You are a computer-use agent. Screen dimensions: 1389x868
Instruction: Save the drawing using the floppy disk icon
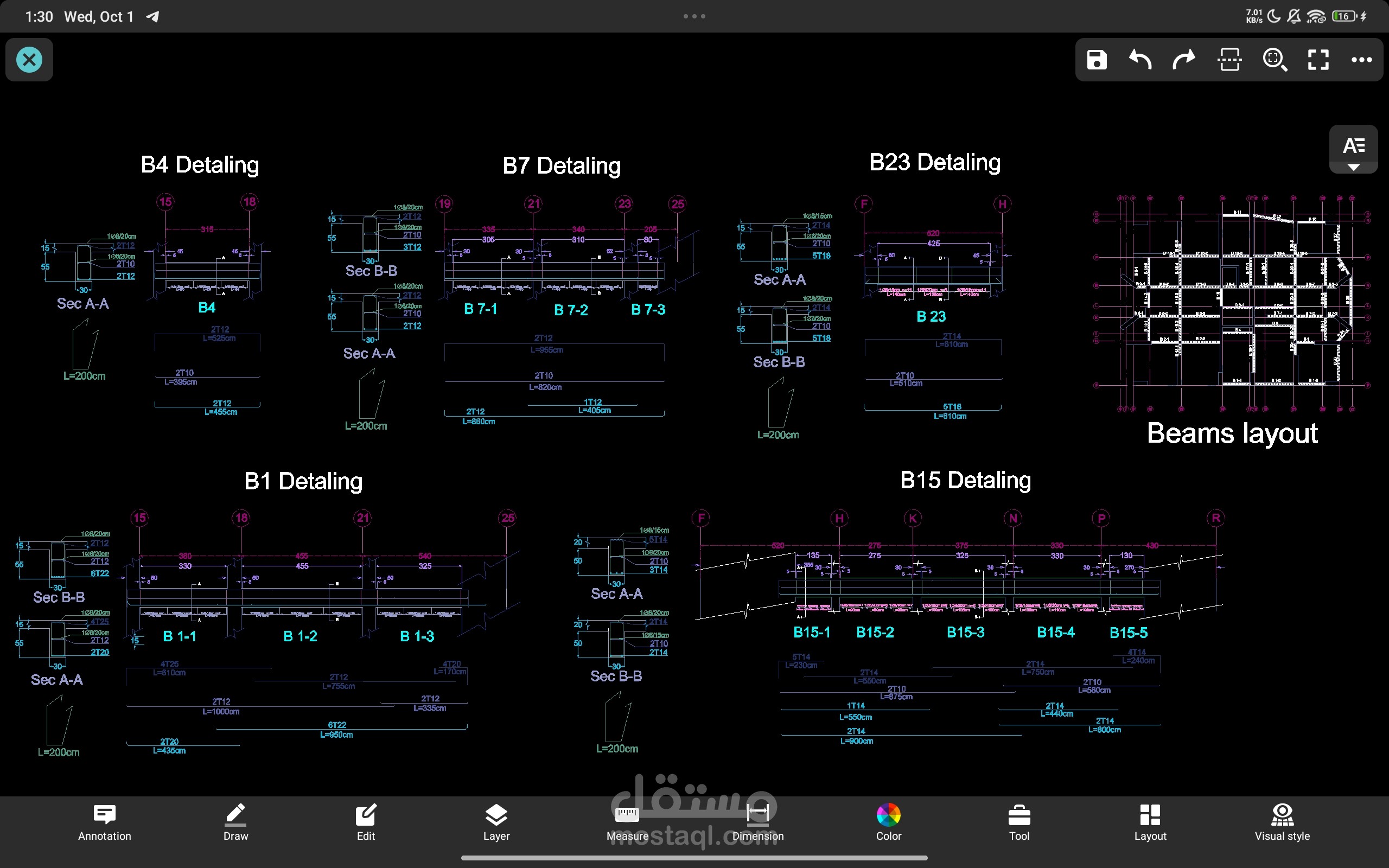(1096, 60)
